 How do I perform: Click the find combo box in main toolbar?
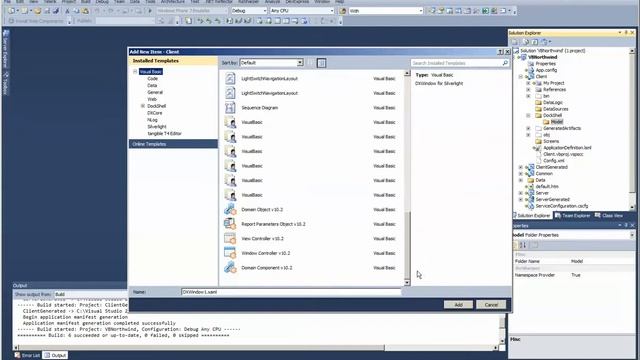[x=386, y=11]
